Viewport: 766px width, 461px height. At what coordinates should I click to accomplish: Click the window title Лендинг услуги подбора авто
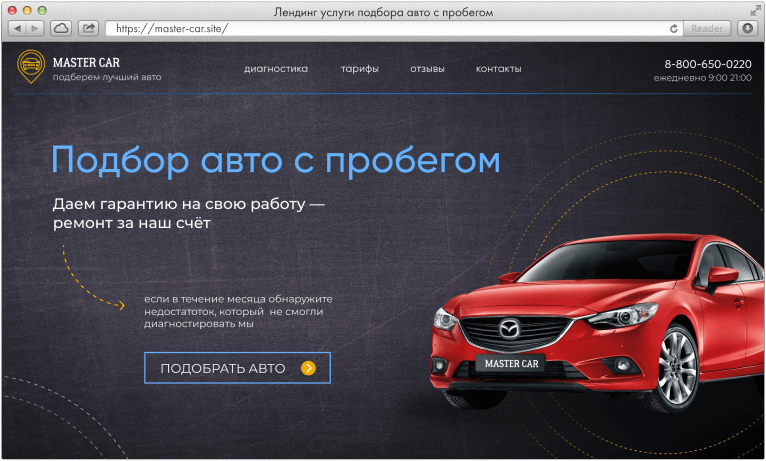(x=383, y=12)
